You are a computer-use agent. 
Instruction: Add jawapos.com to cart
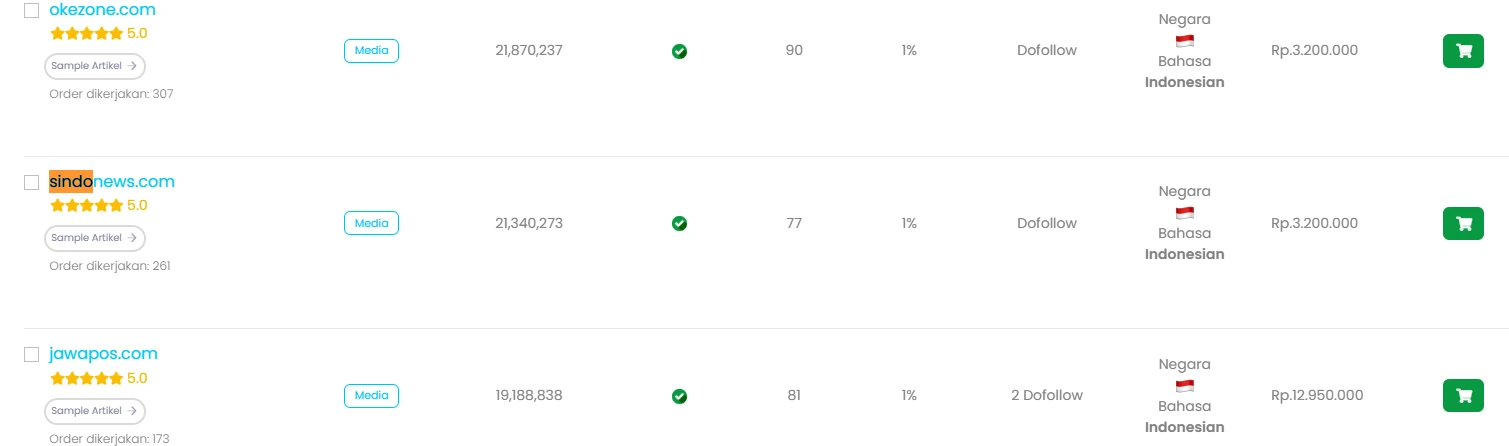[1463, 395]
